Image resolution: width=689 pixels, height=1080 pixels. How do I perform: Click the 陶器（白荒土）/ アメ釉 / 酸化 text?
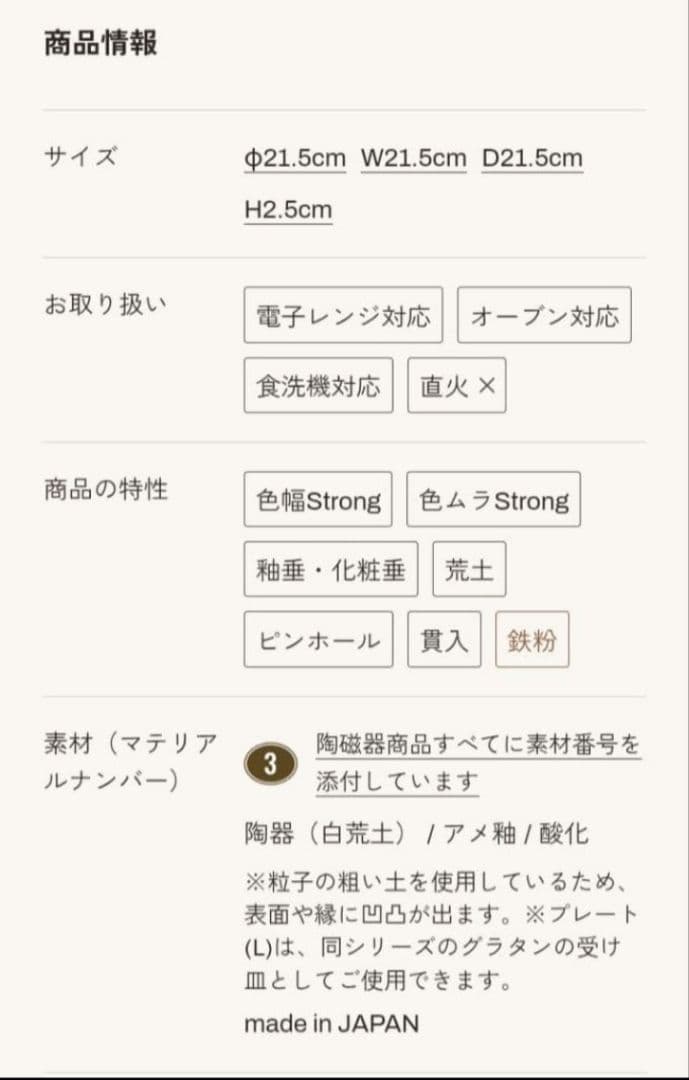point(417,833)
